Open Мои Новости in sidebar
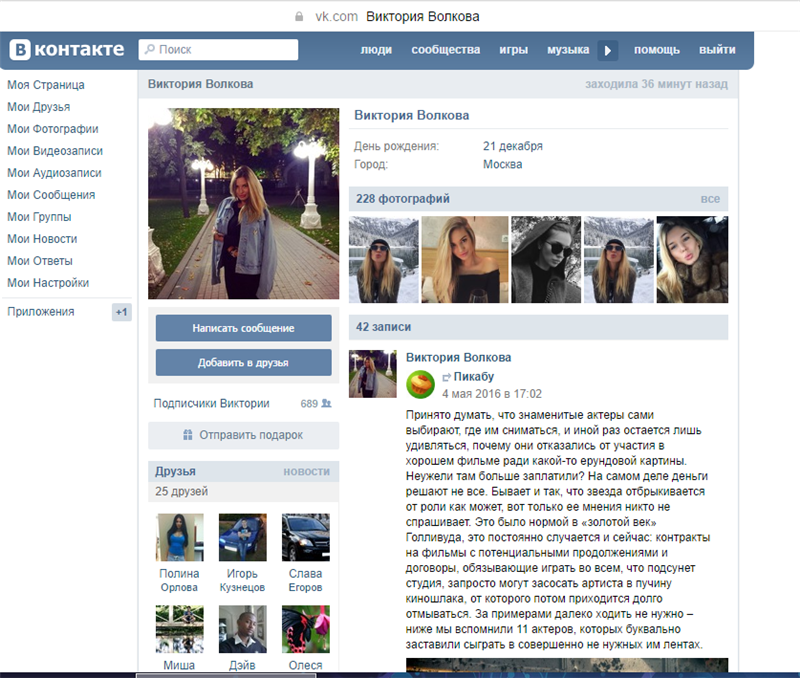 click(42, 238)
